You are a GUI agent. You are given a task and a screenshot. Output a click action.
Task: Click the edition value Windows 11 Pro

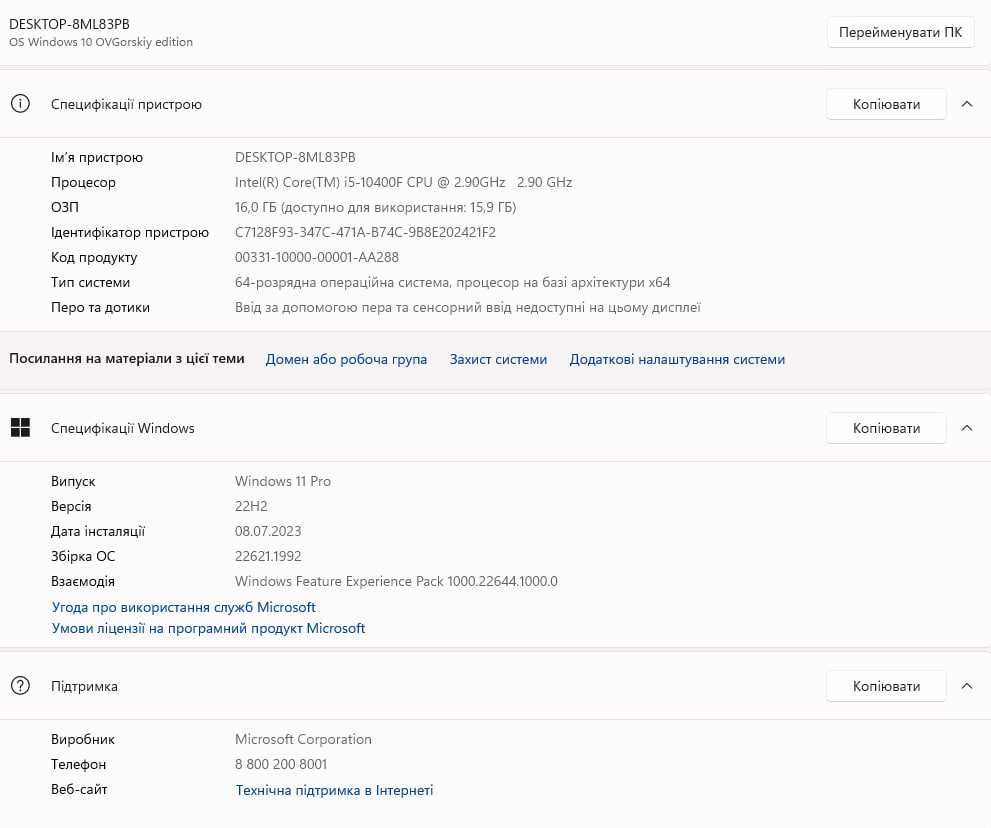283,481
